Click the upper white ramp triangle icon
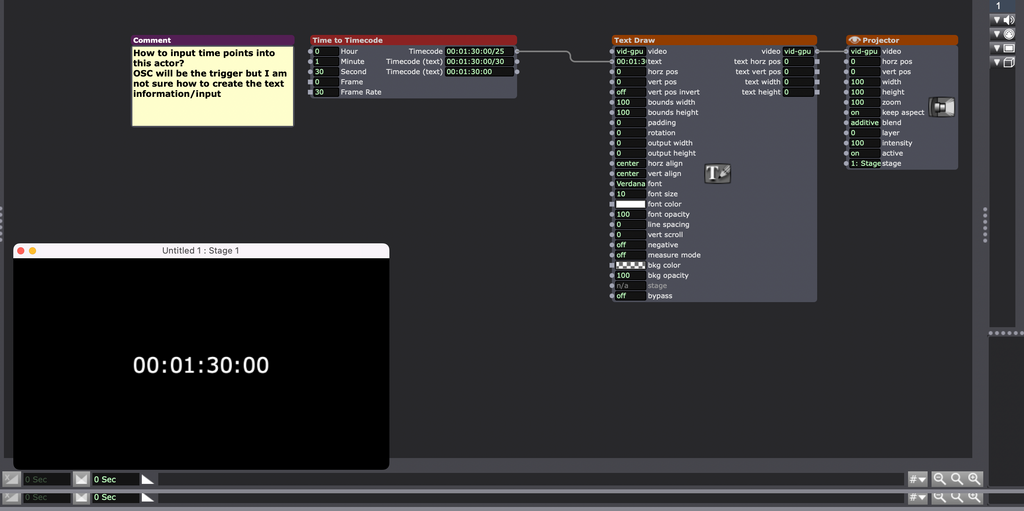1024x511 pixels. click(148, 479)
